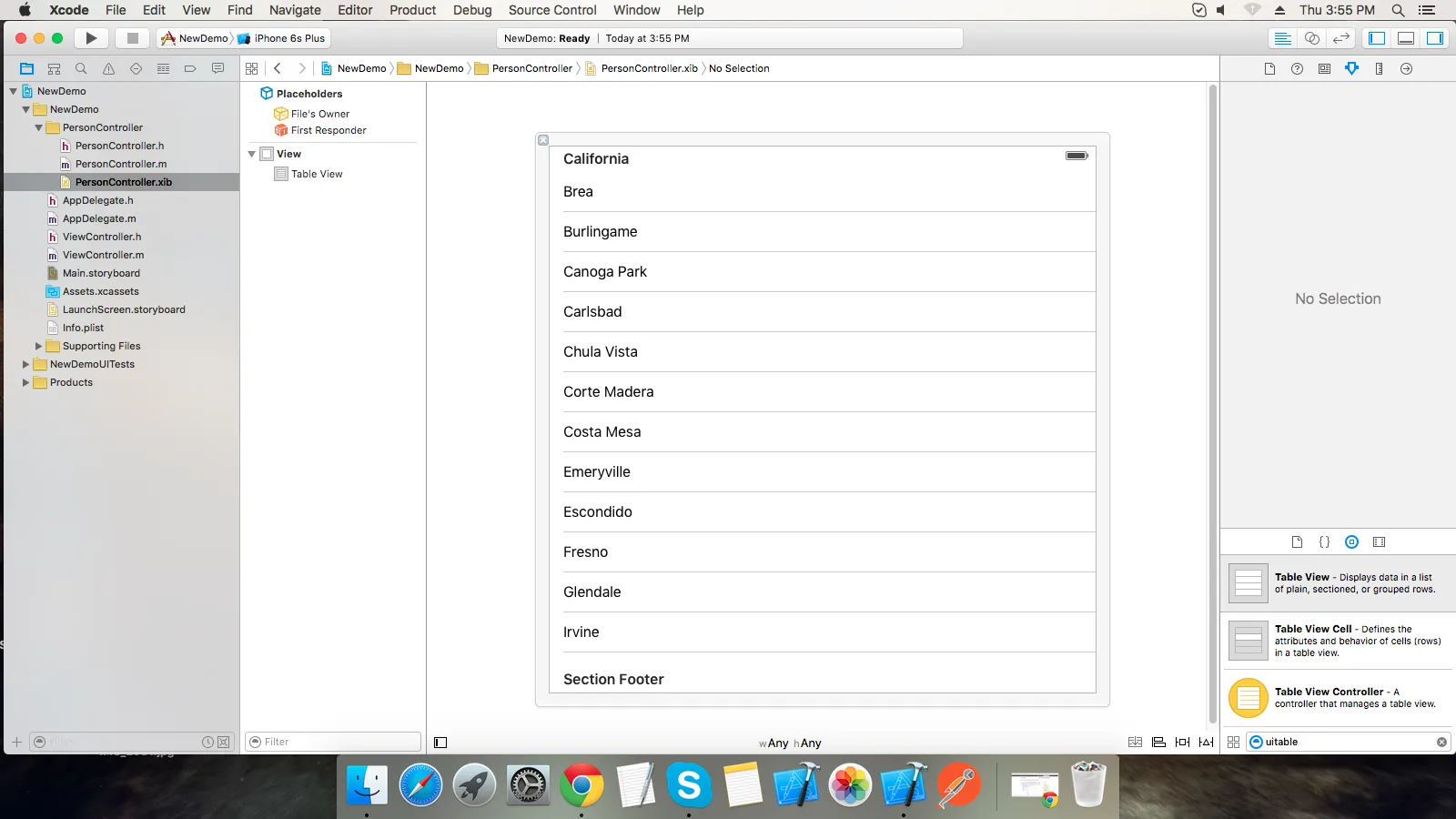The width and height of the screenshot is (1456, 819).
Task: Open the Connections inspector
Action: 1406,68
